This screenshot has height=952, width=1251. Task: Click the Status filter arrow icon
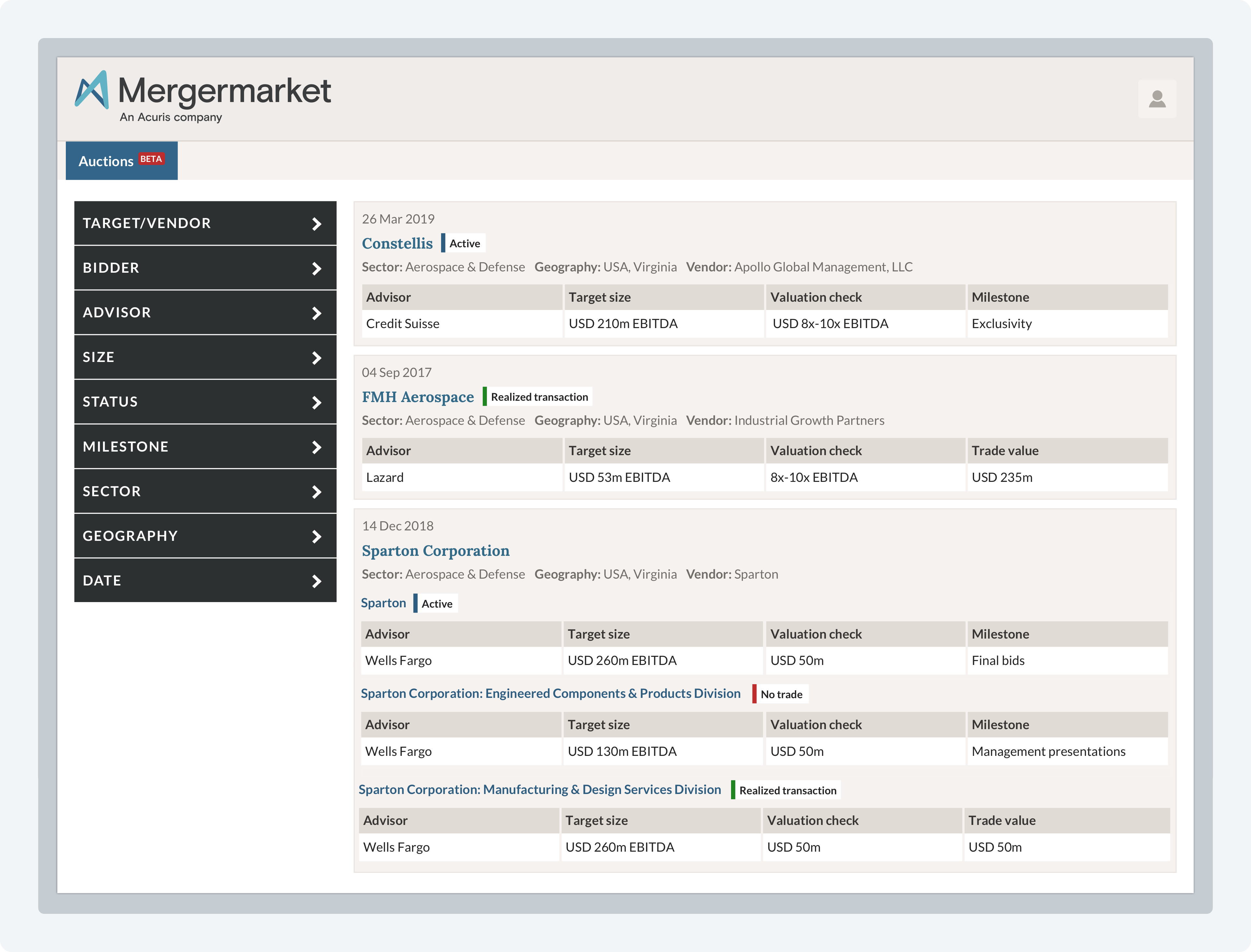317,402
